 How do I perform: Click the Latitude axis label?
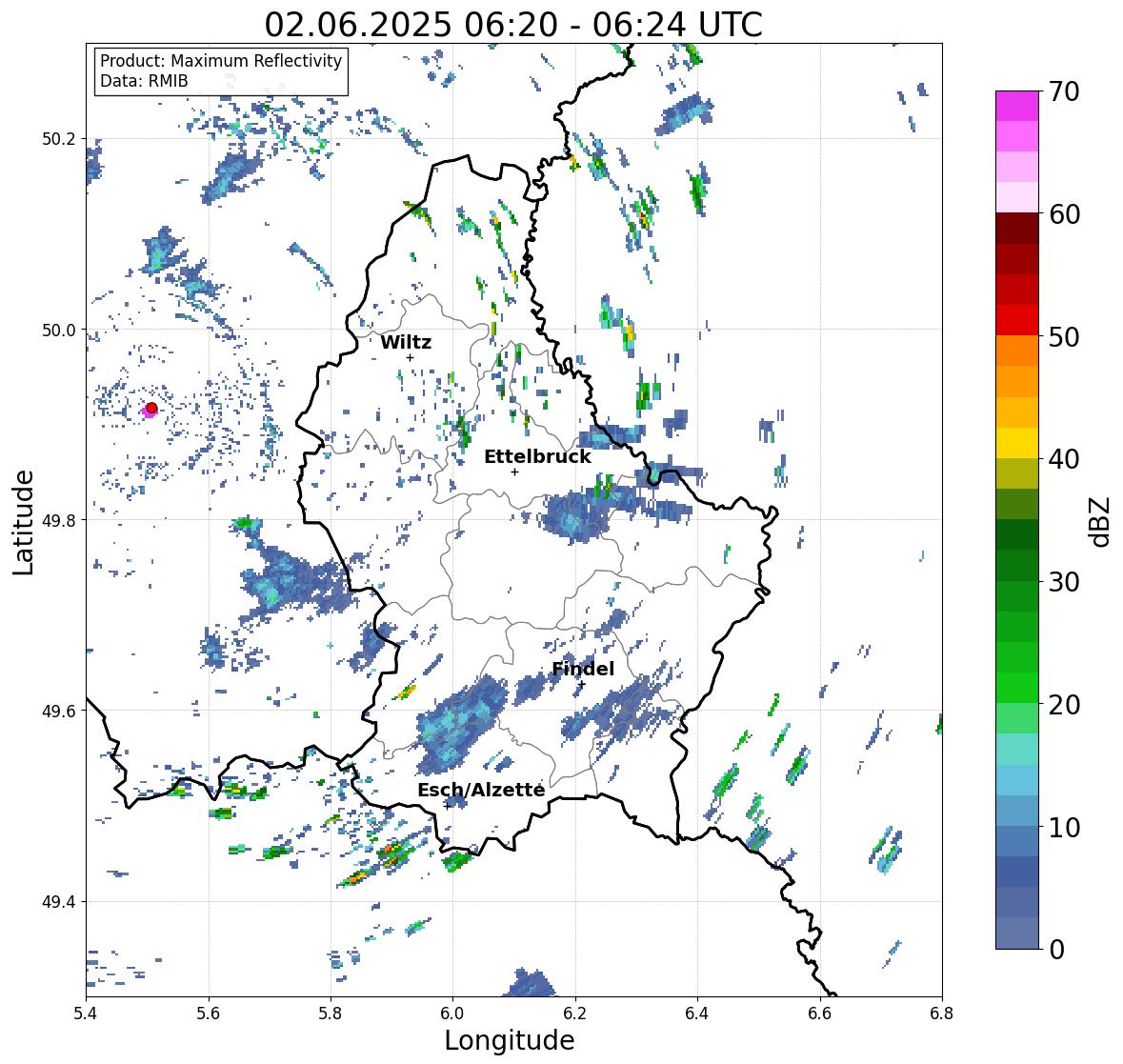point(23,522)
